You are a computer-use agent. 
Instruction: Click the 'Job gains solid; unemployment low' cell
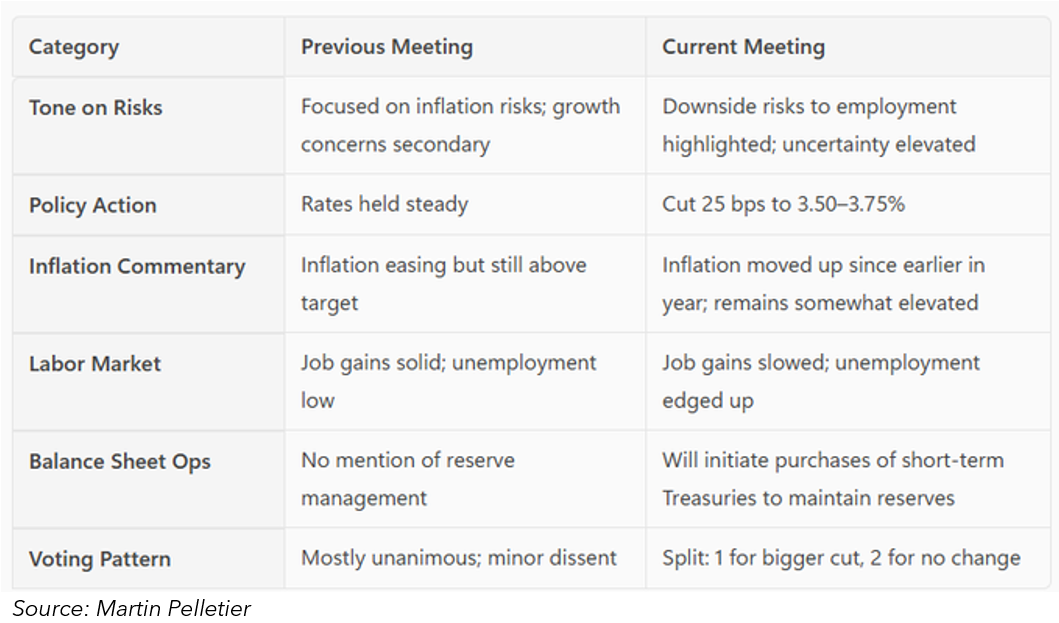tap(448, 381)
